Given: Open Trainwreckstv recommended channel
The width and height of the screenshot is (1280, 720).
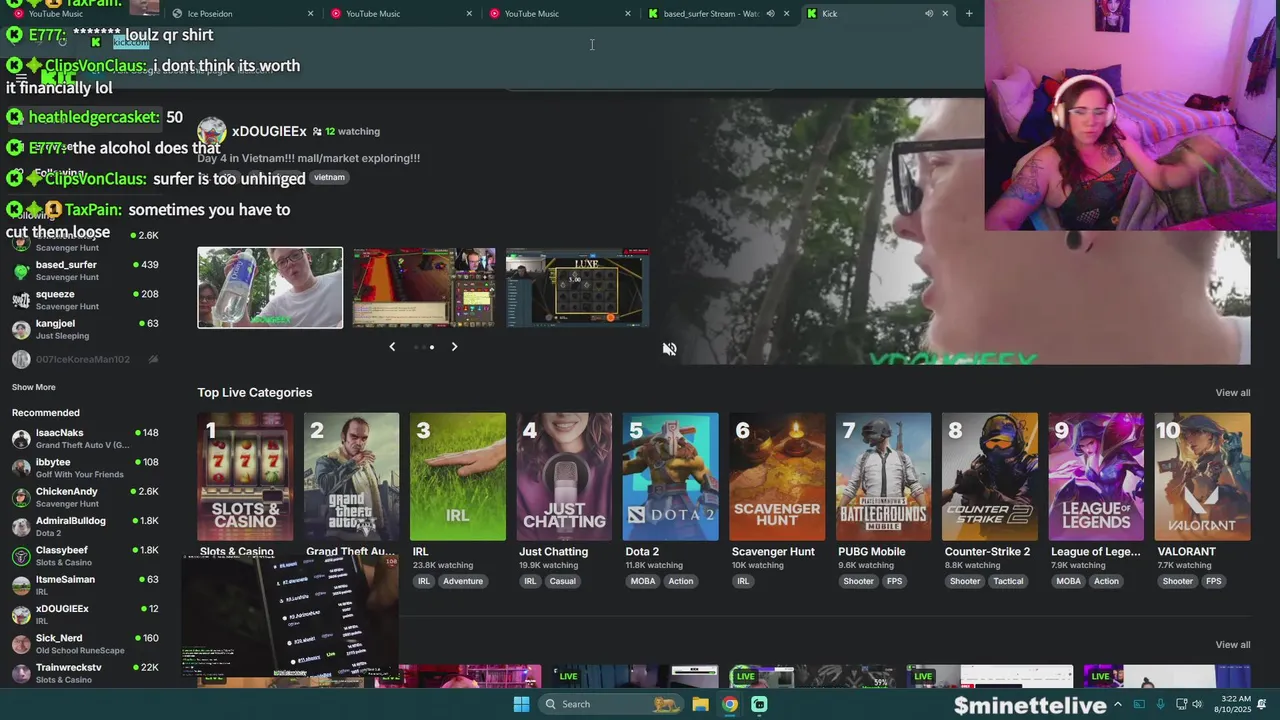Looking at the screenshot, I should click(x=85, y=673).
